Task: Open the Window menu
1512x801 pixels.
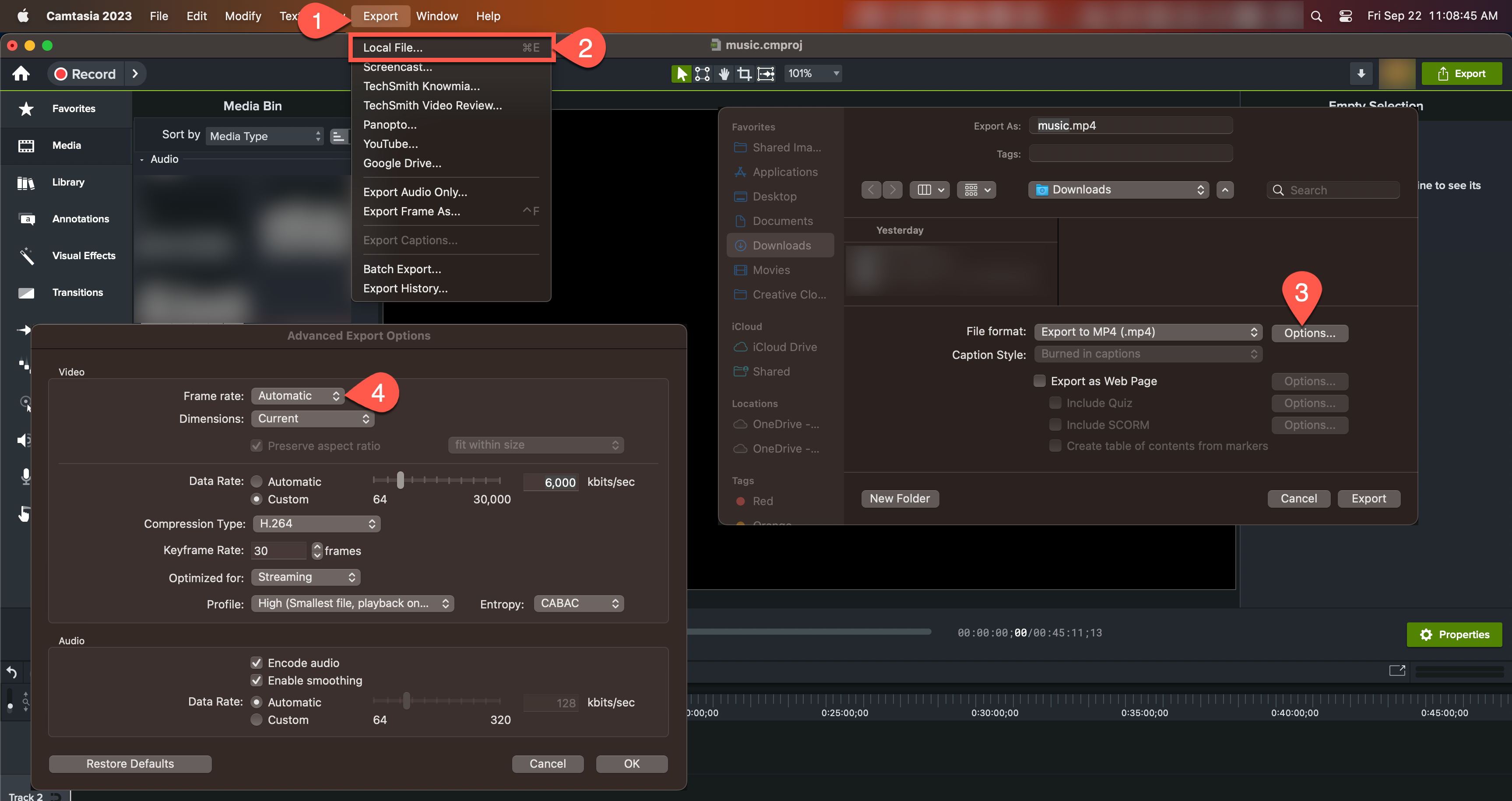Action: (x=437, y=16)
